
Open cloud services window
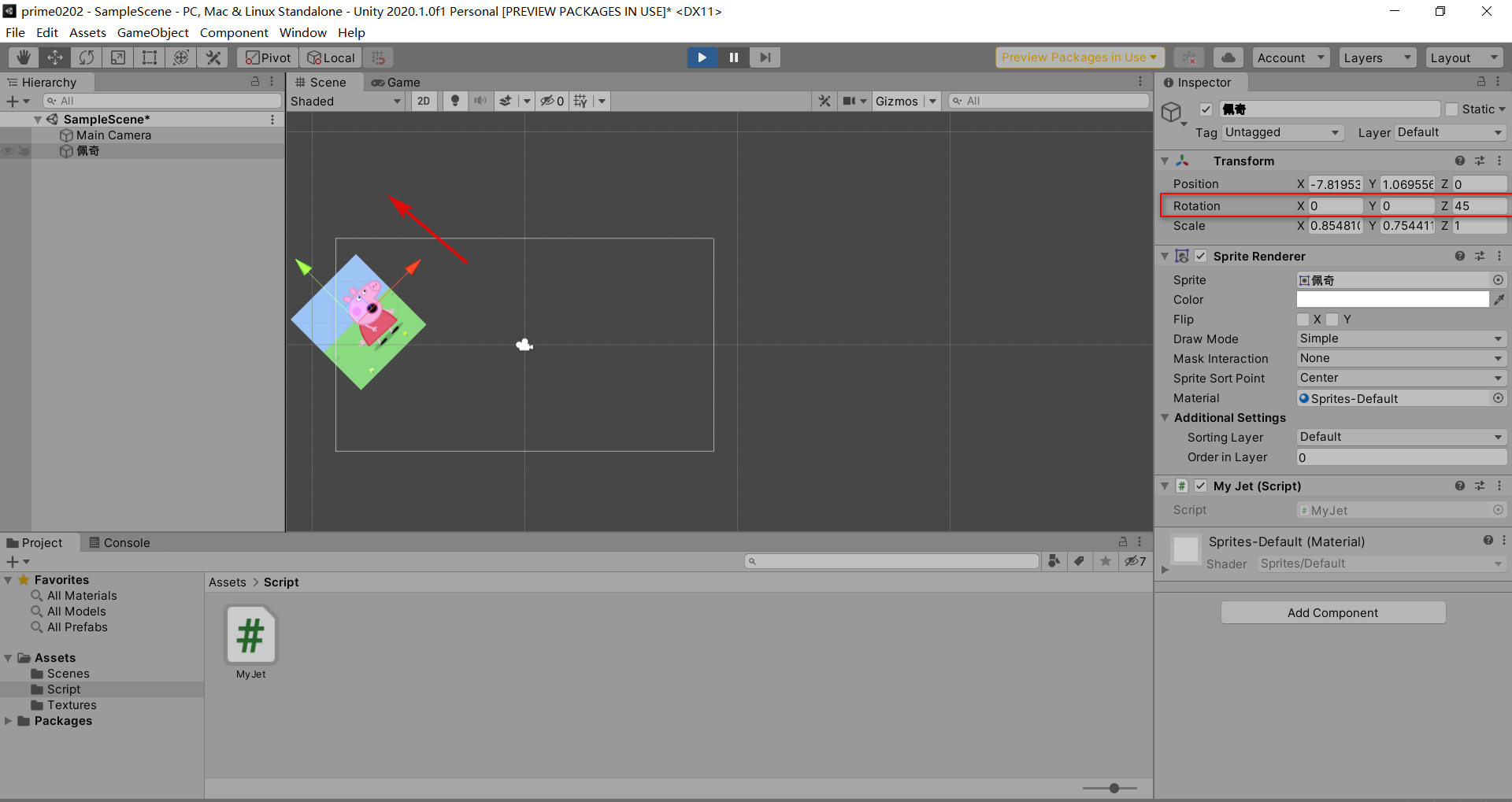coord(1228,57)
